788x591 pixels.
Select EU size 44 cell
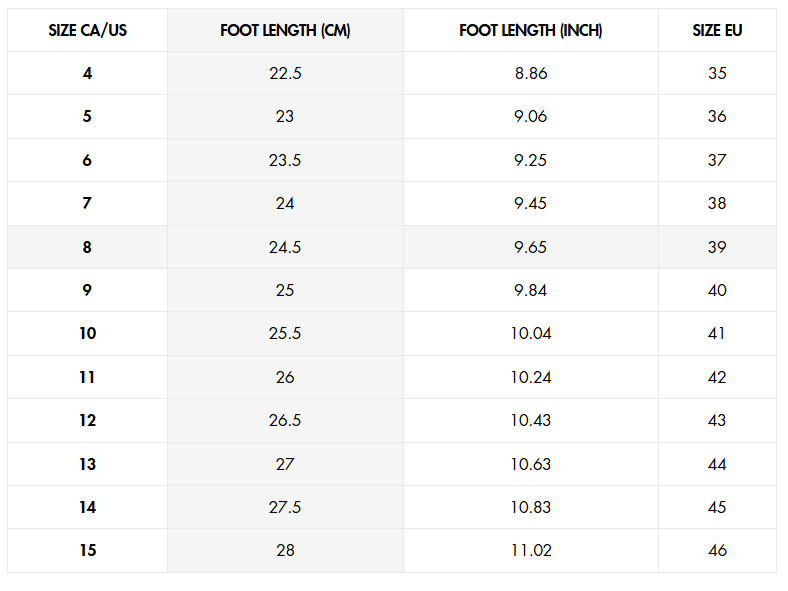tap(717, 464)
